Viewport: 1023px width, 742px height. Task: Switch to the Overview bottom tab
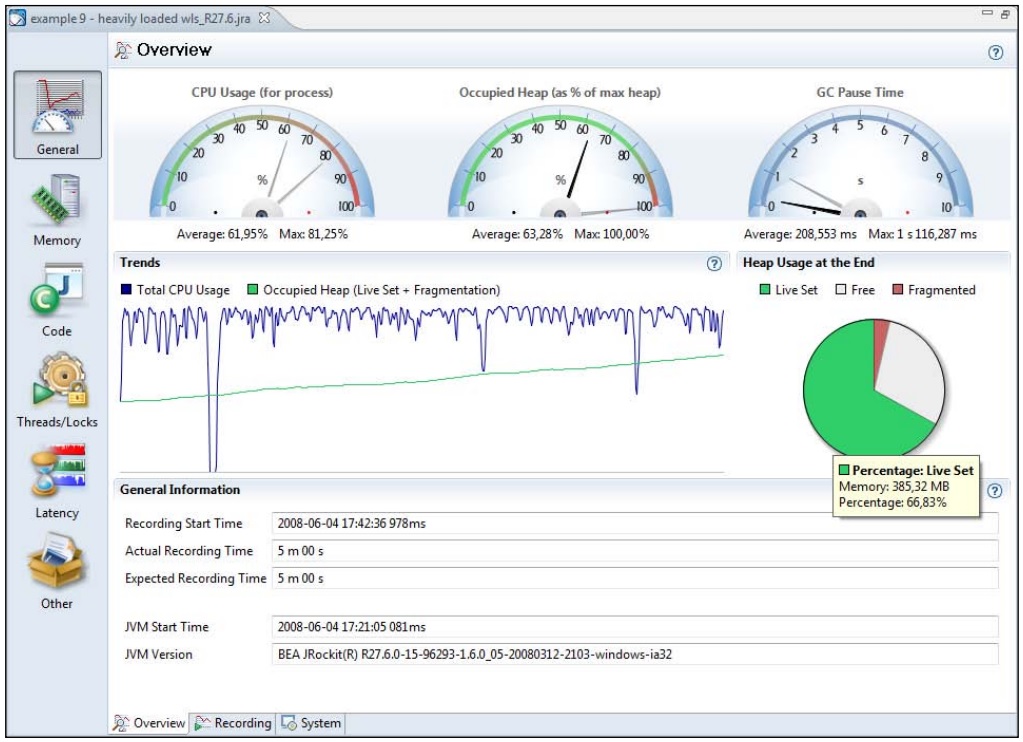point(149,722)
